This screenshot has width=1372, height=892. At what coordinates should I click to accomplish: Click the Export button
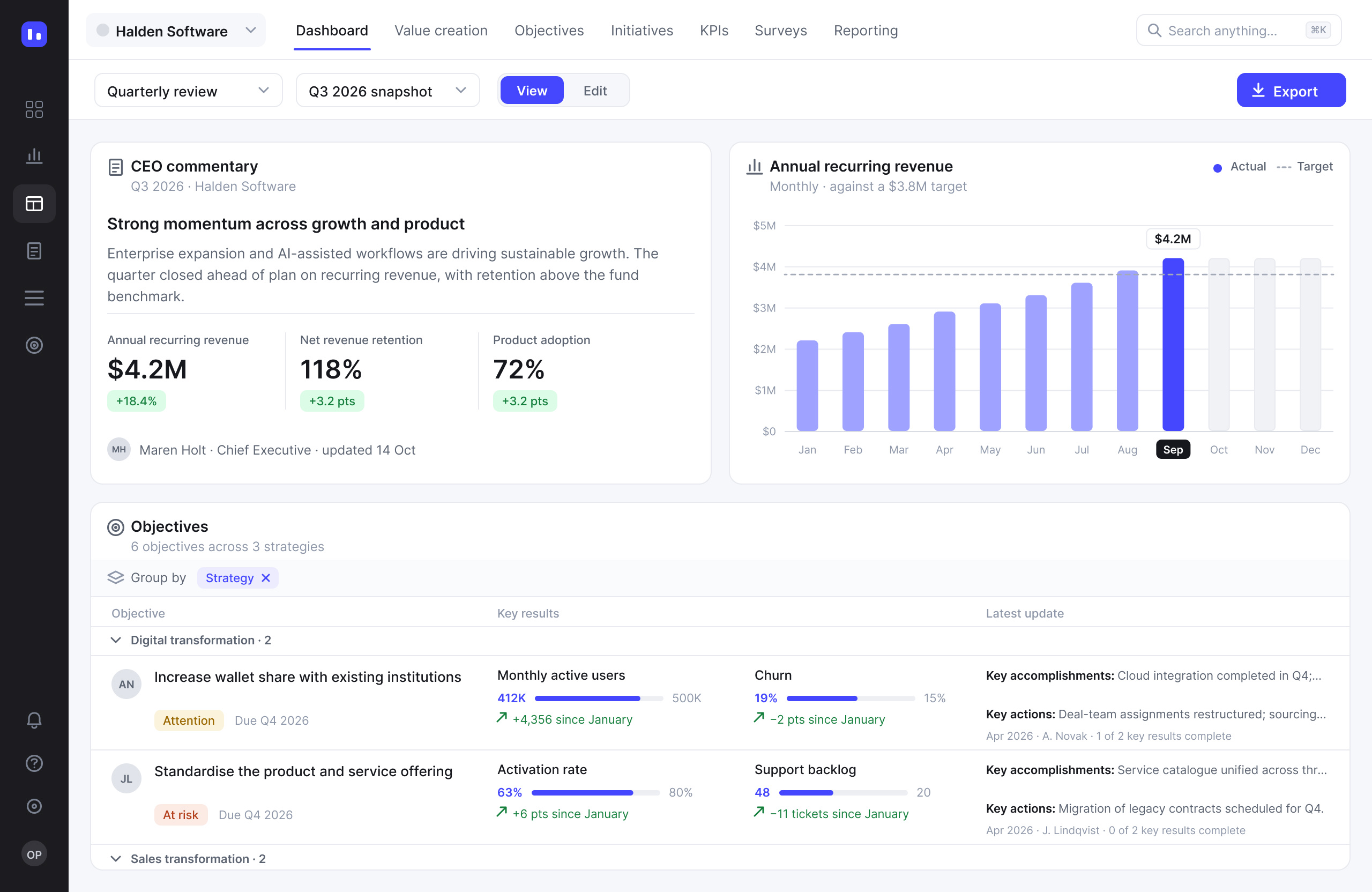[1291, 91]
